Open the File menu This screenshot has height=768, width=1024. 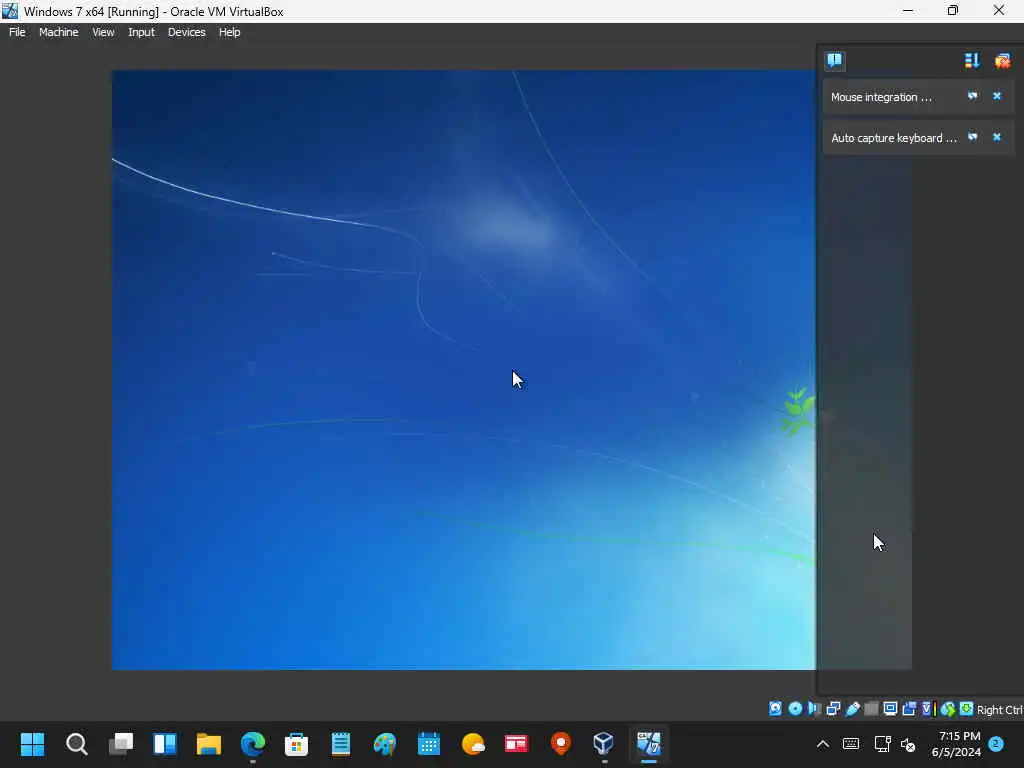coord(17,32)
